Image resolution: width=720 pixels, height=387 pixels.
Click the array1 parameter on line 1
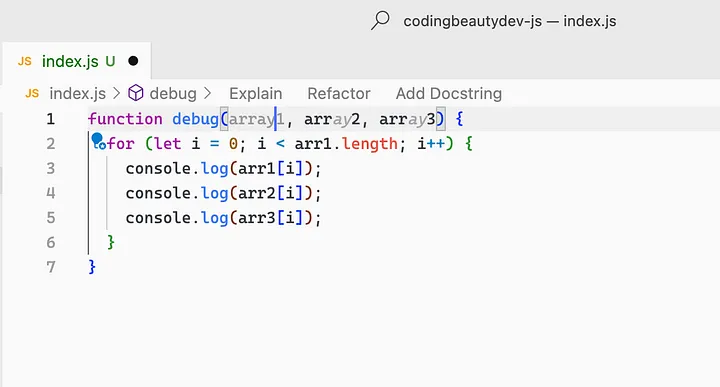click(x=257, y=120)
